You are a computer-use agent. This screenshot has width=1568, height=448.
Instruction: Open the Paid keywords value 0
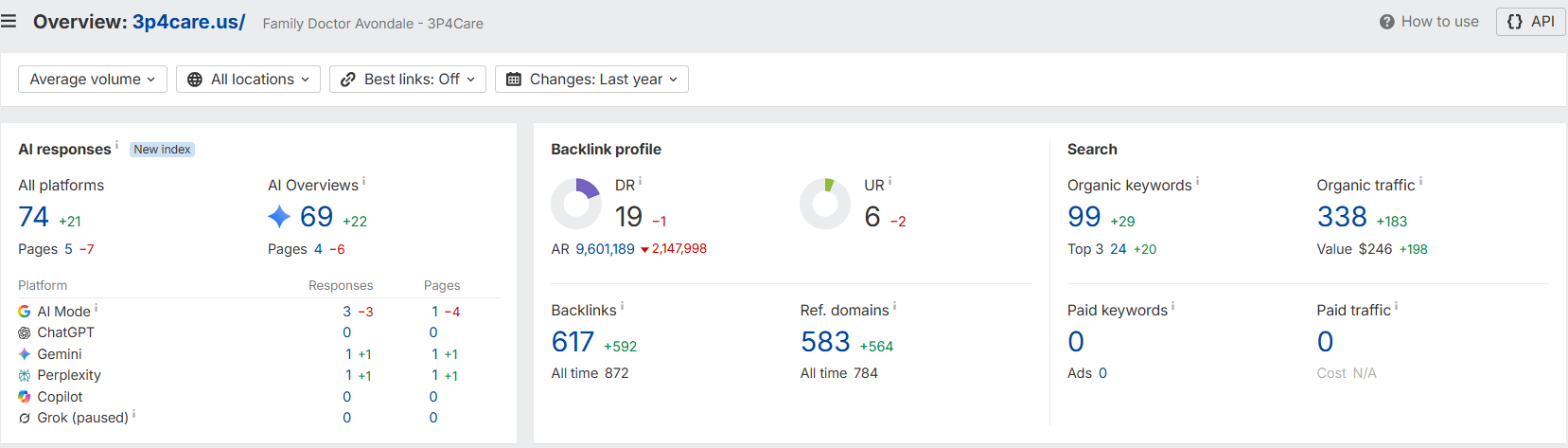[1076, 342]
